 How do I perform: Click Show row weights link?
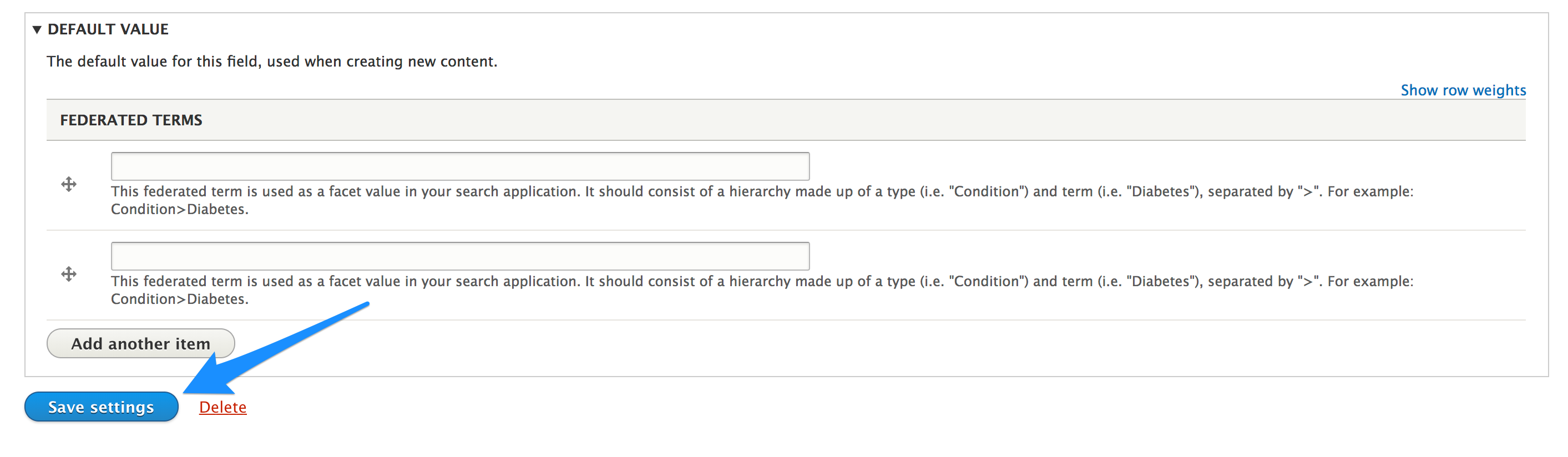(1463, 90)
